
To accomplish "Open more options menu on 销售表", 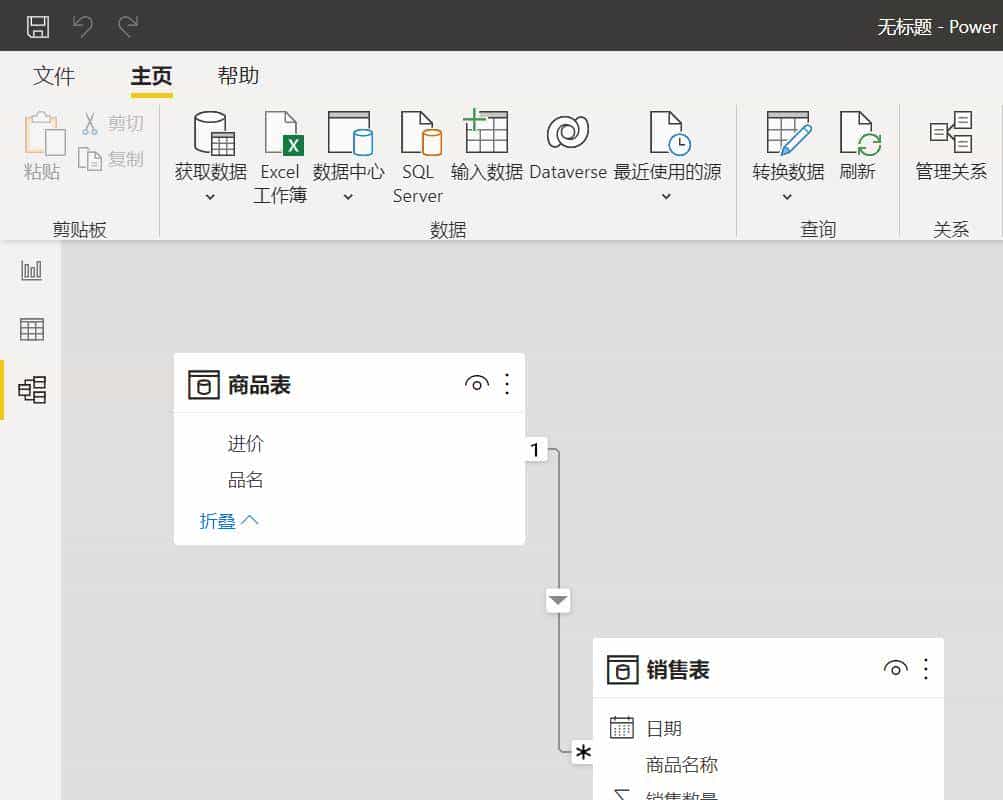I will point(925,669).
